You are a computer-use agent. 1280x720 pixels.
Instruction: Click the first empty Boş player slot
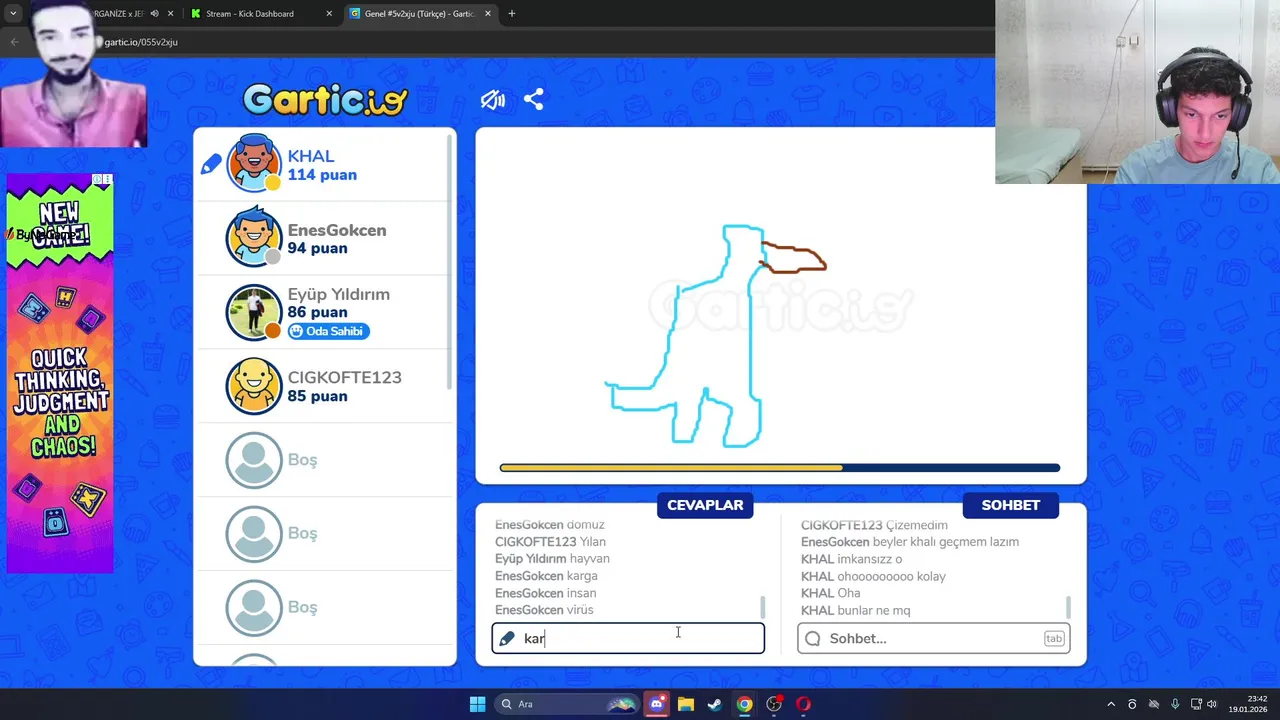(254, 460)
